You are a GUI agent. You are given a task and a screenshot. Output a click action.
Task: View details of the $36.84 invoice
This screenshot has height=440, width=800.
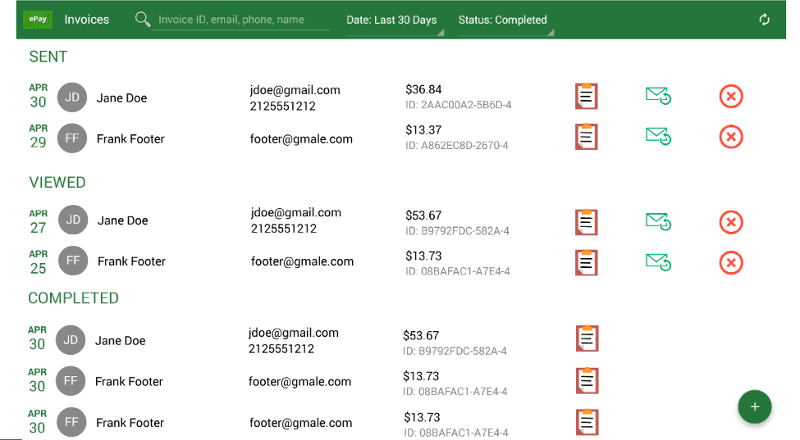click(586, 96)
